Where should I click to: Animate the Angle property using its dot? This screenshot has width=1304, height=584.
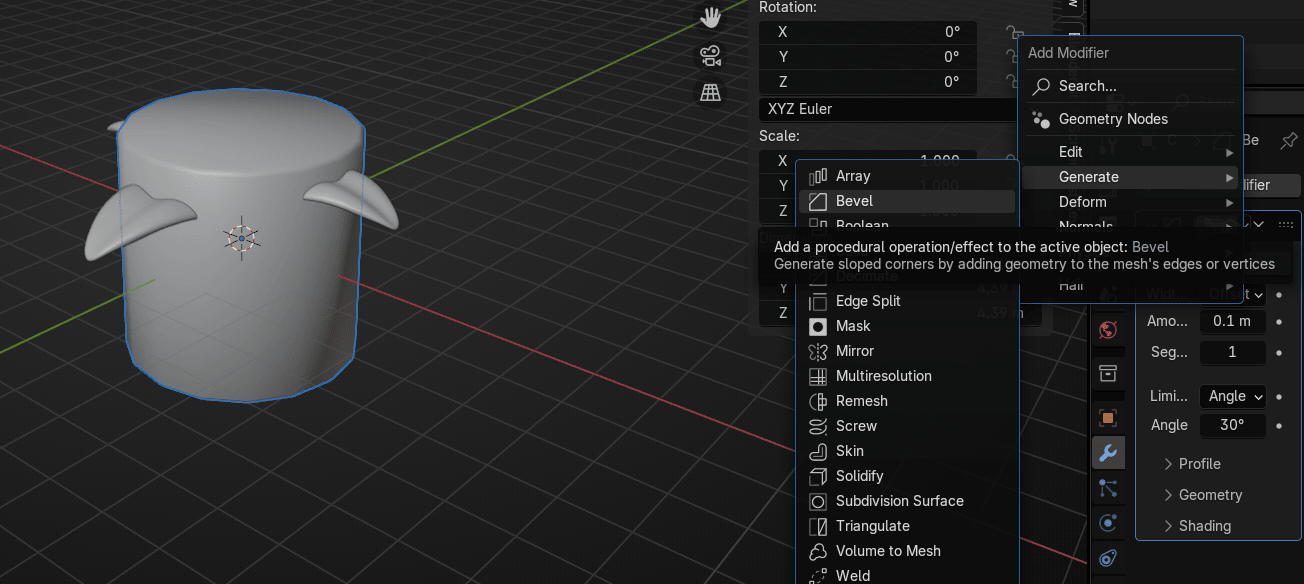coord(1279,425)
